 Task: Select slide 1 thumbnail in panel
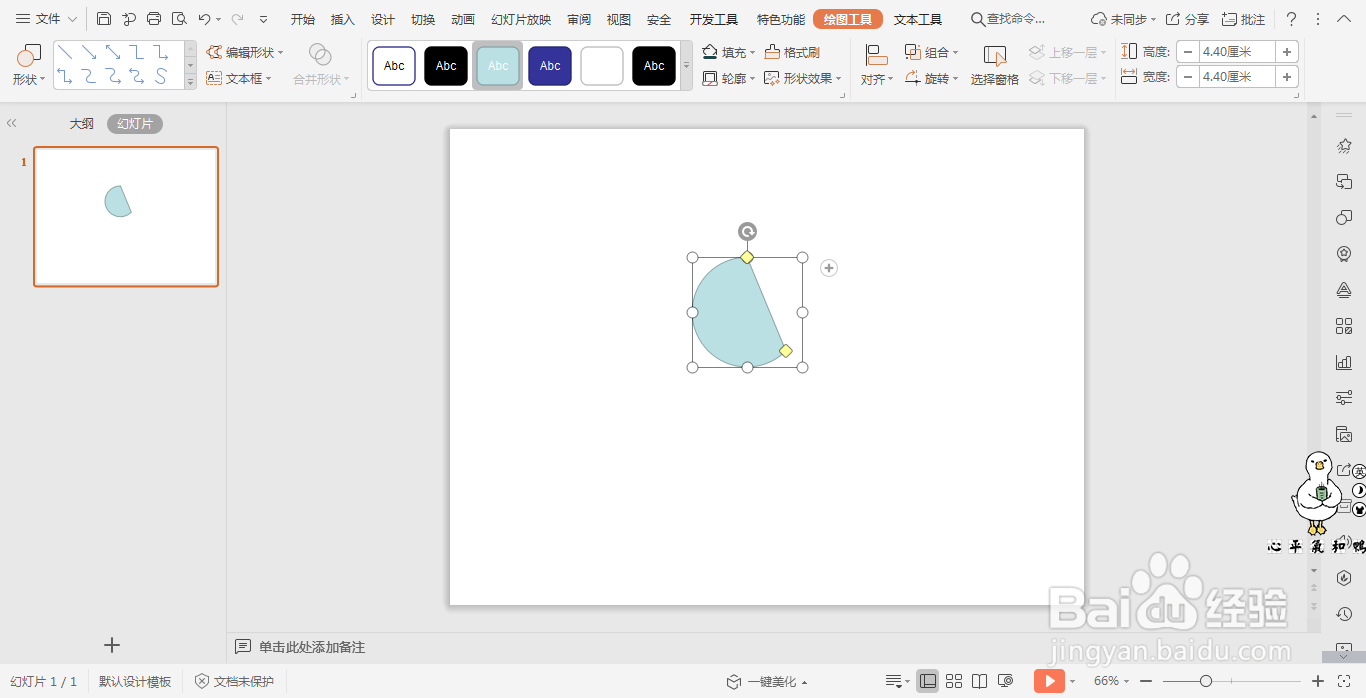[126, 216]
